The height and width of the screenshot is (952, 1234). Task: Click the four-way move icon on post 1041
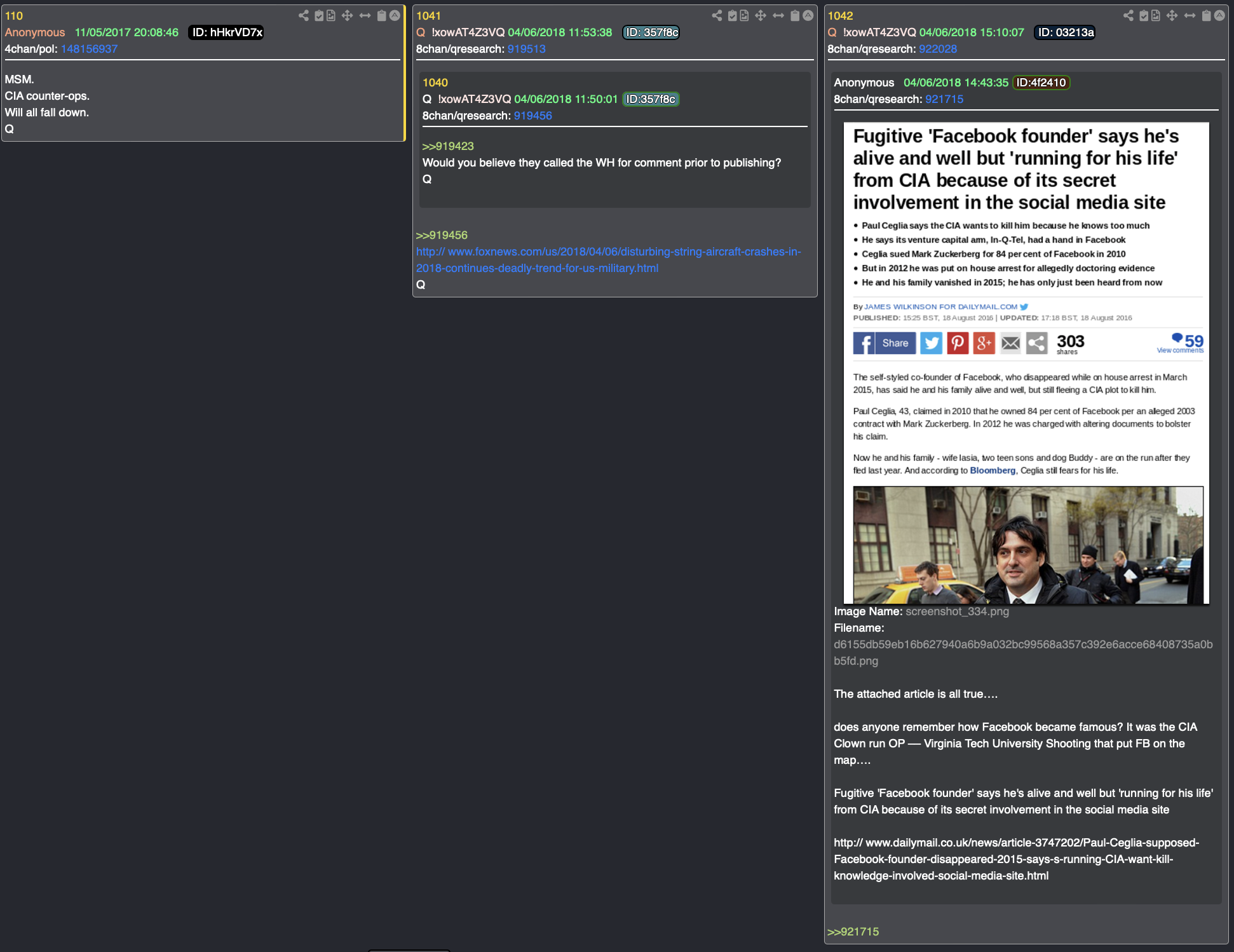tap(760, 15)
